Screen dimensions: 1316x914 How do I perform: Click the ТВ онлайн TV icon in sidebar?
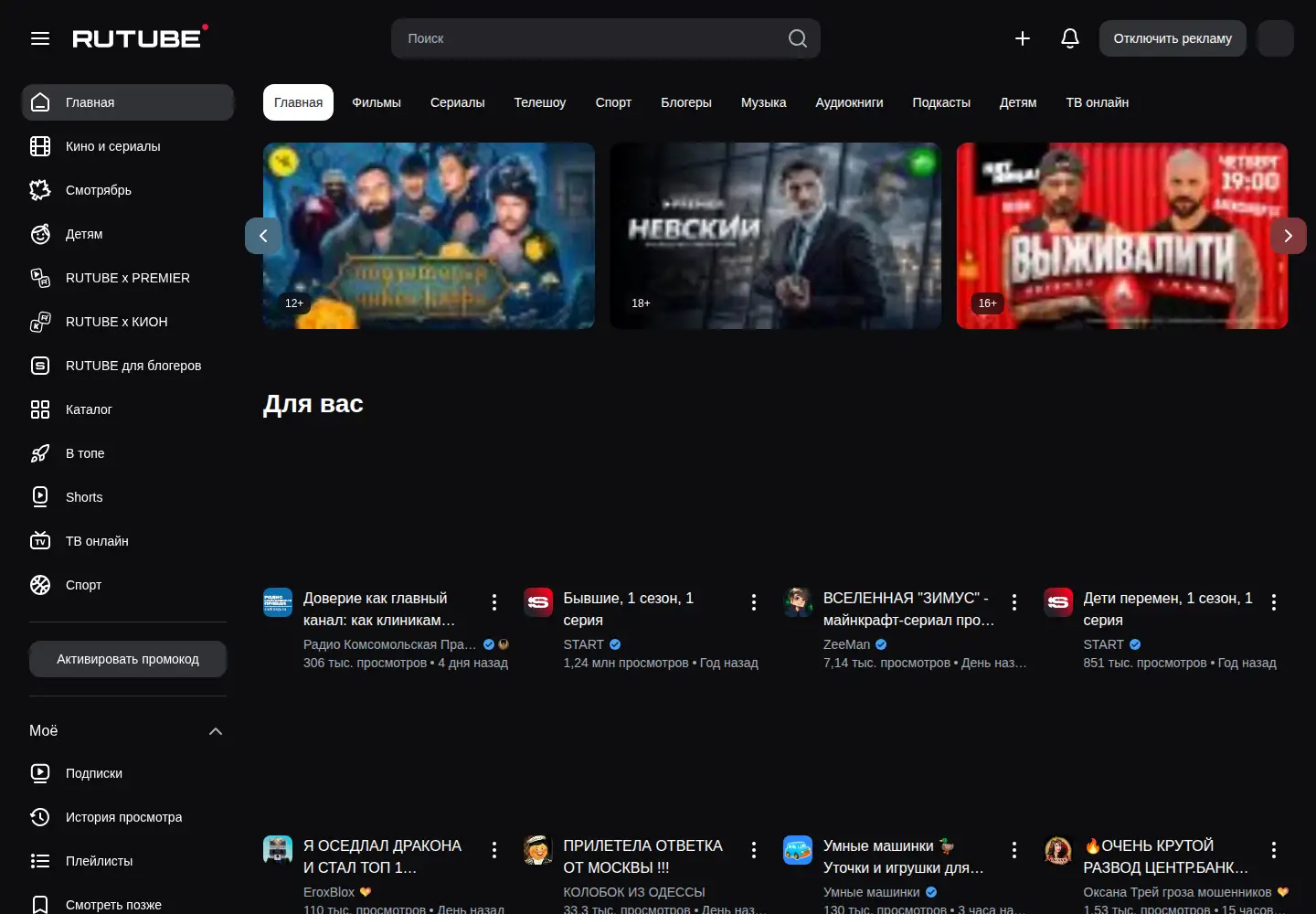(40, 541)
